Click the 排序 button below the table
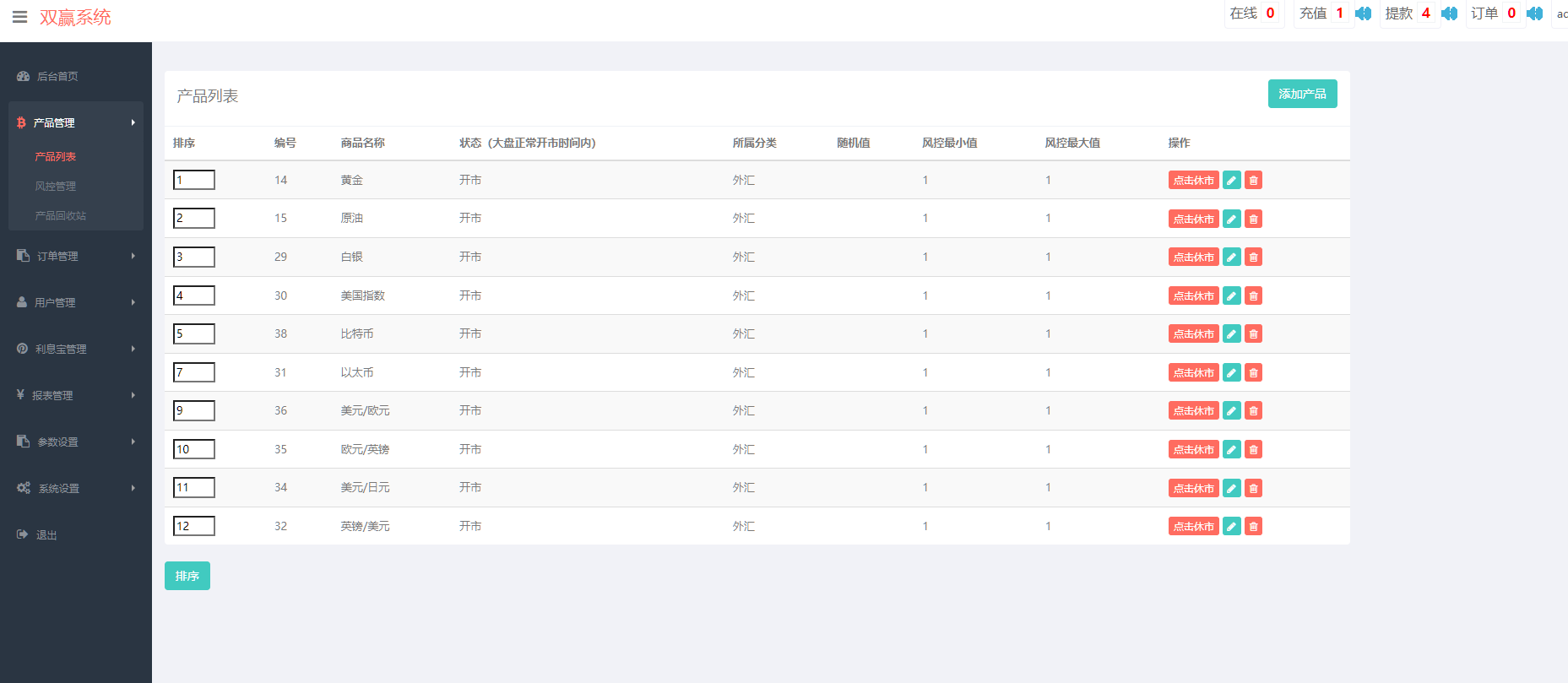 pyautogui.click(x=187, y=576)
